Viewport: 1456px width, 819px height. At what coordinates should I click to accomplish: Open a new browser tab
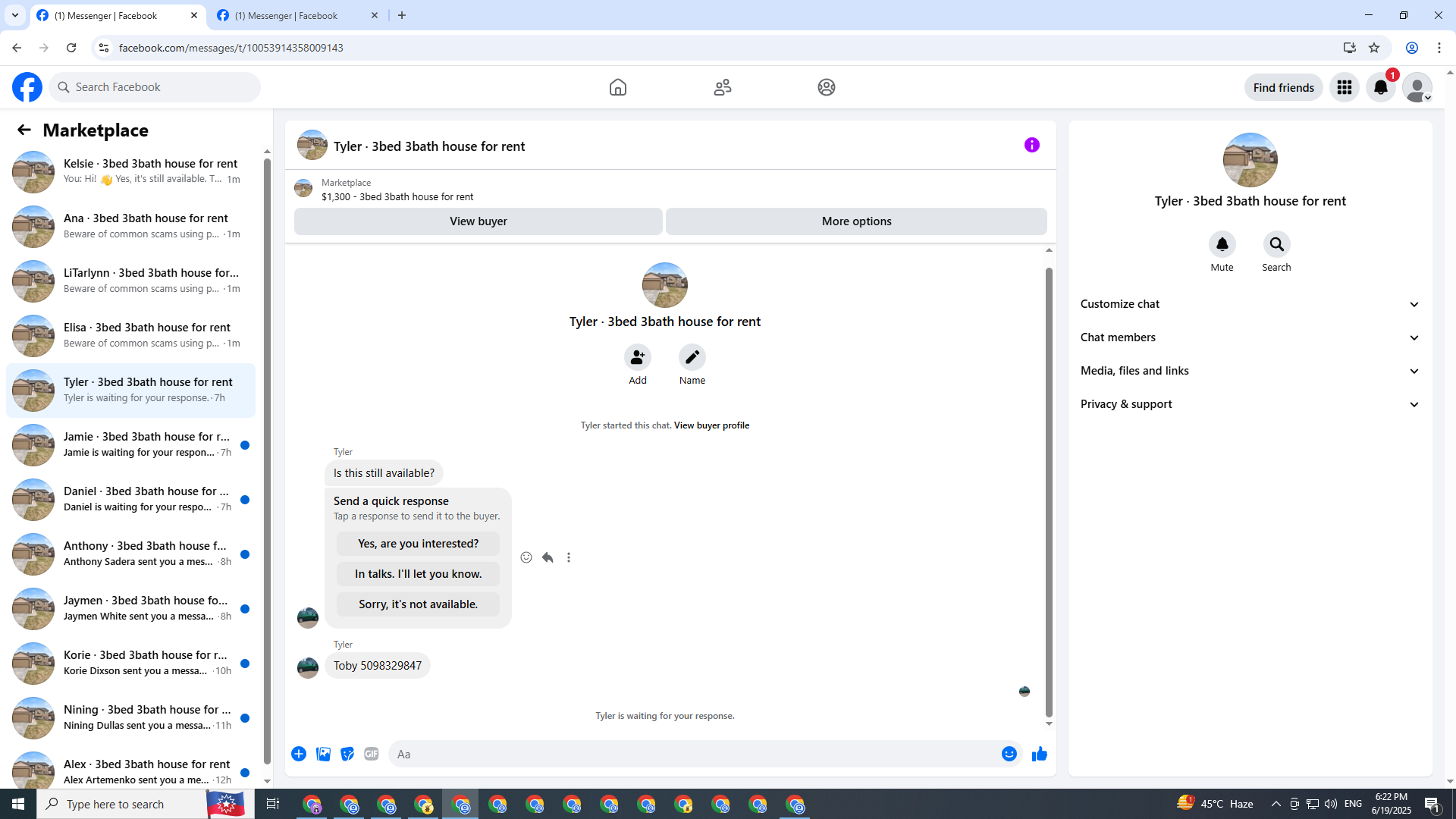(402, 15)
